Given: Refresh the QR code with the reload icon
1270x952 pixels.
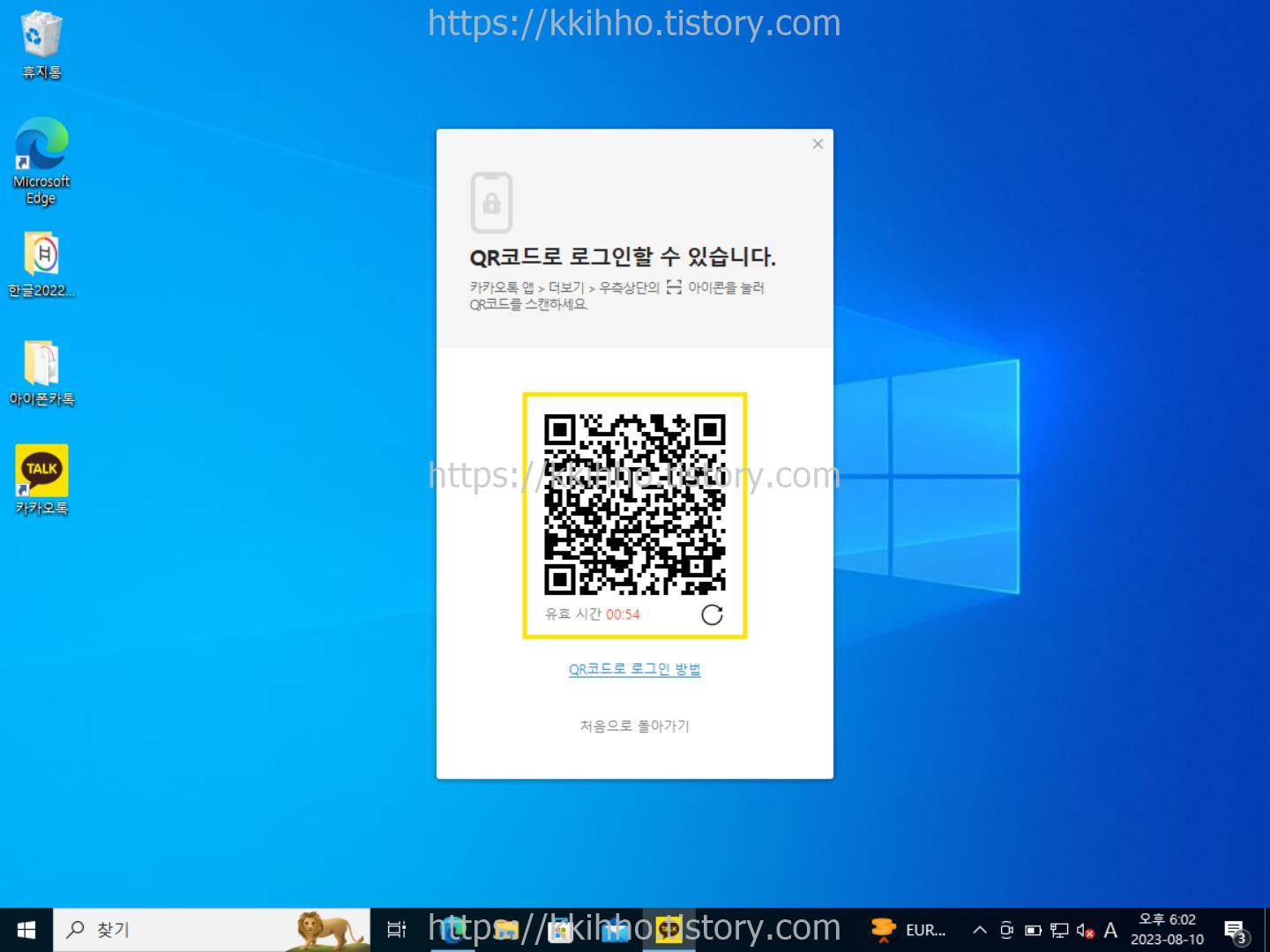Looking at the screenshot, I should (712, 614).
